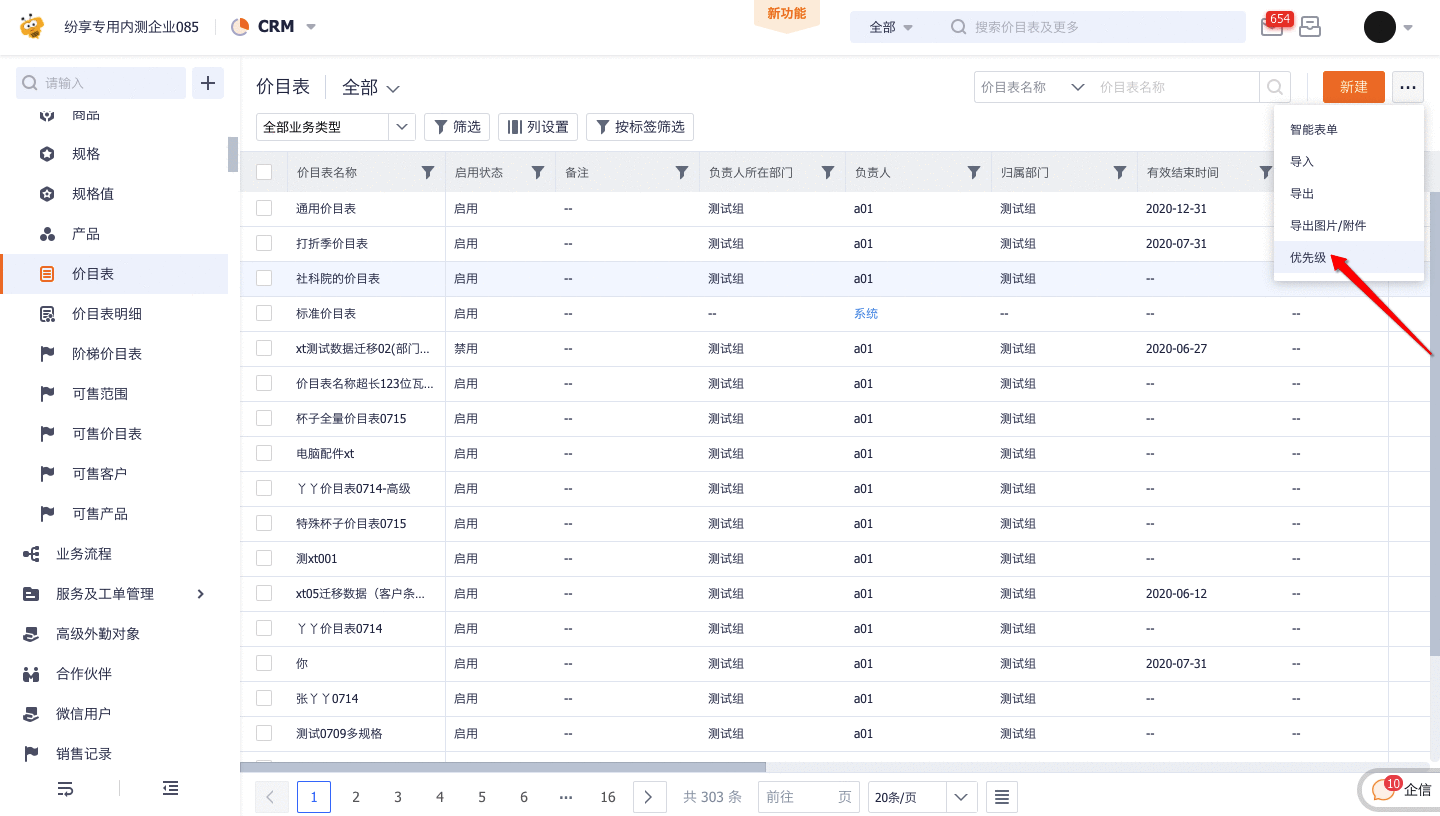
Task: Open the 系统 owner link
Action: point(866,313)
